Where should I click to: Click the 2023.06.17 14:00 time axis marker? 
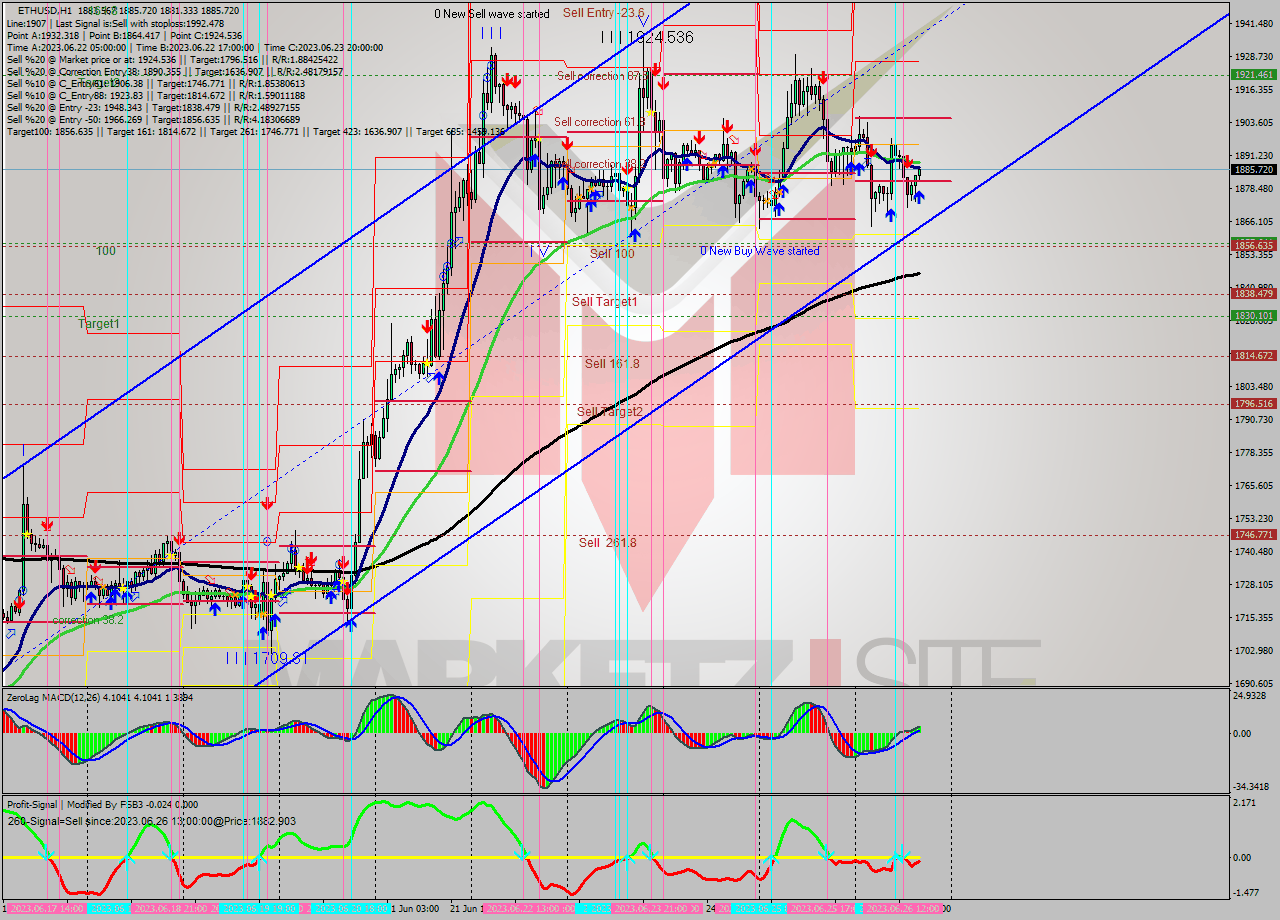coord(46,909)
